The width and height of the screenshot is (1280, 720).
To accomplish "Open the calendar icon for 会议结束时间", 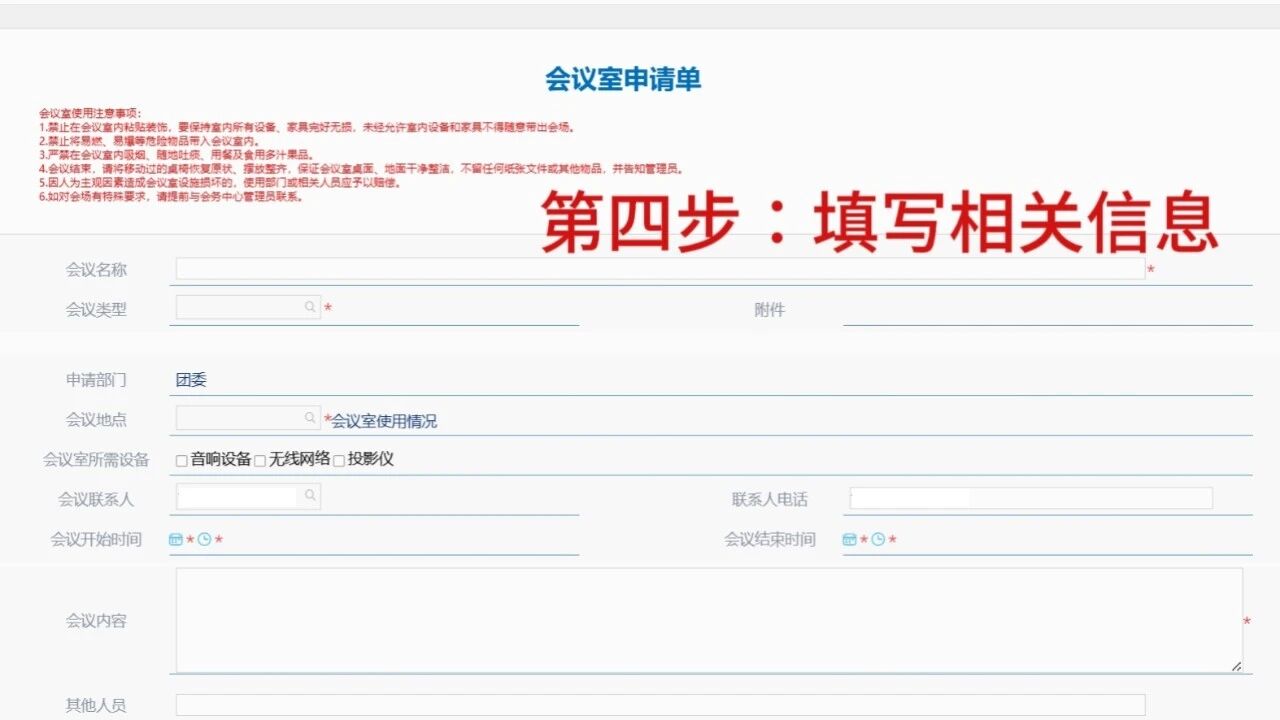I will coord(849,539).
